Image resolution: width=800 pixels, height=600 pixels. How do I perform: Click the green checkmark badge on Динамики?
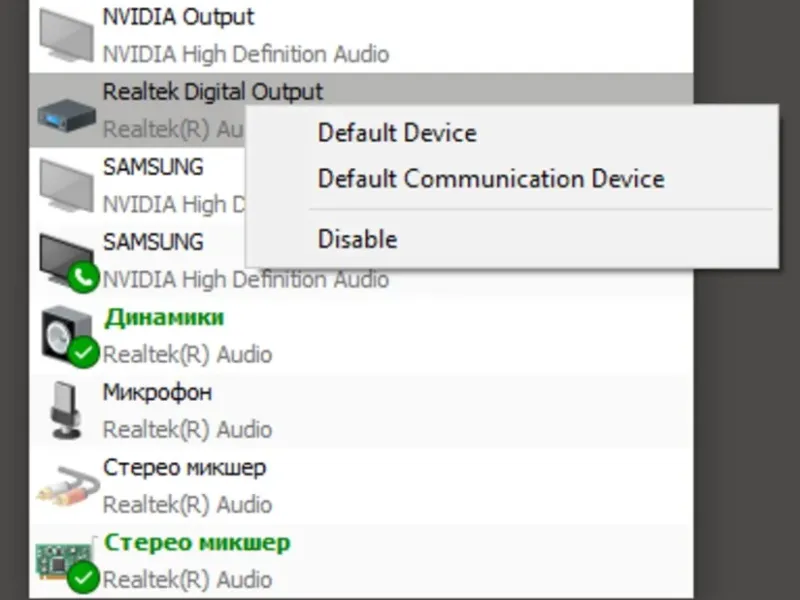pyautogui.click(x=84, y=352)
